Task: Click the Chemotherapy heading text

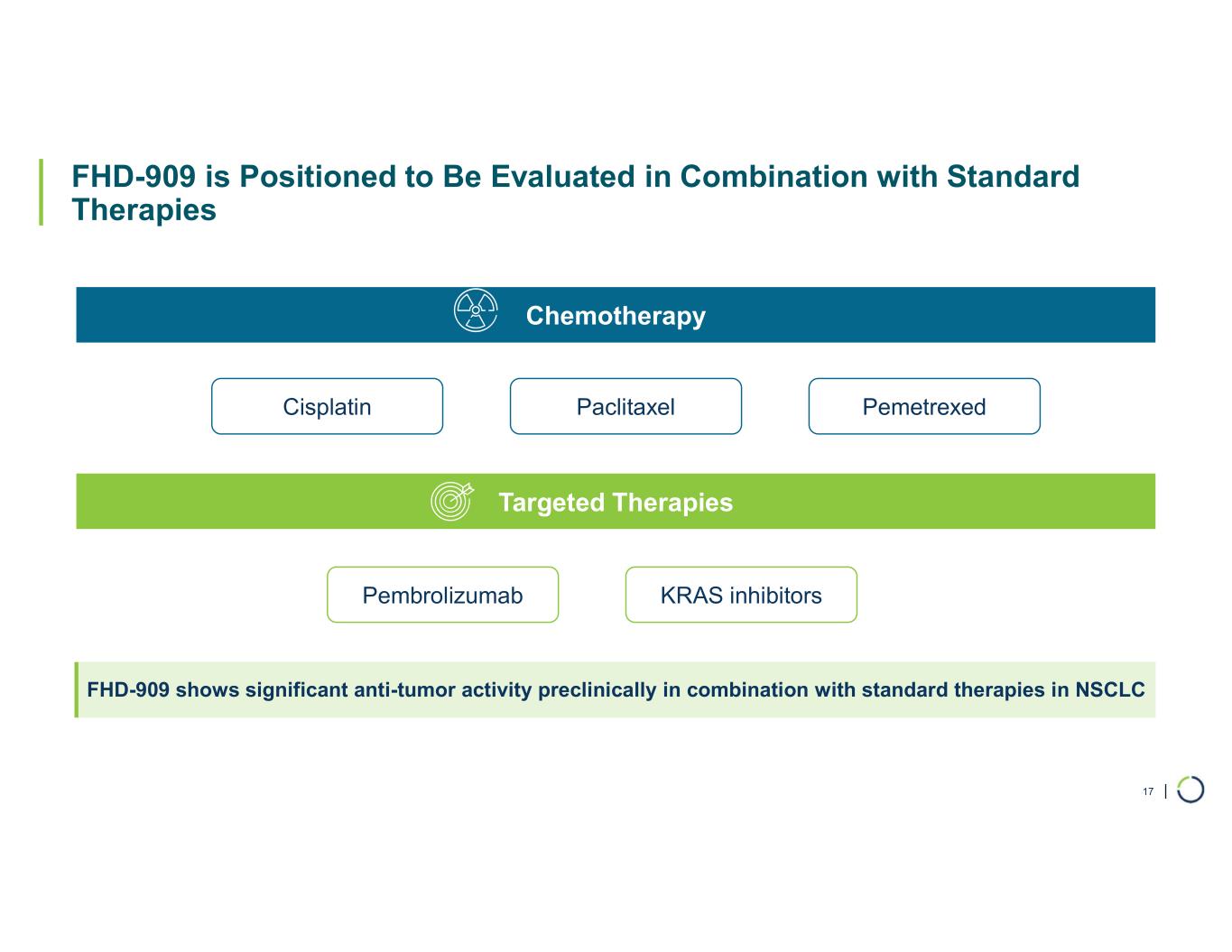Action: (x=616, y=316)
